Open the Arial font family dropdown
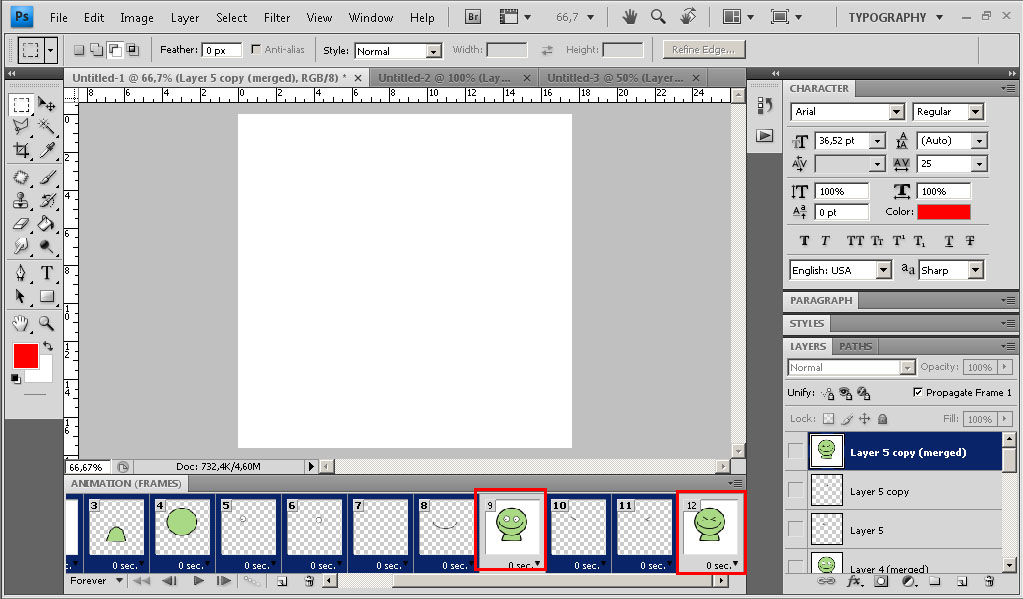The image size is (1023, 599). pyautogui.click(x=896, y=112)
